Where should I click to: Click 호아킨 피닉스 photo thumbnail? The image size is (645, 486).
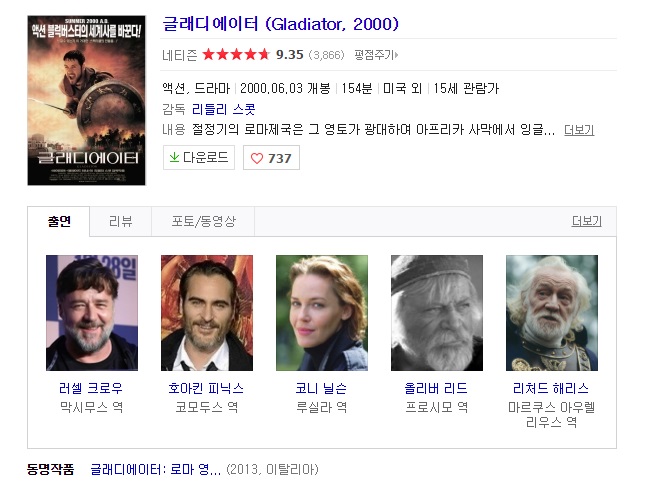click(207, 313)
